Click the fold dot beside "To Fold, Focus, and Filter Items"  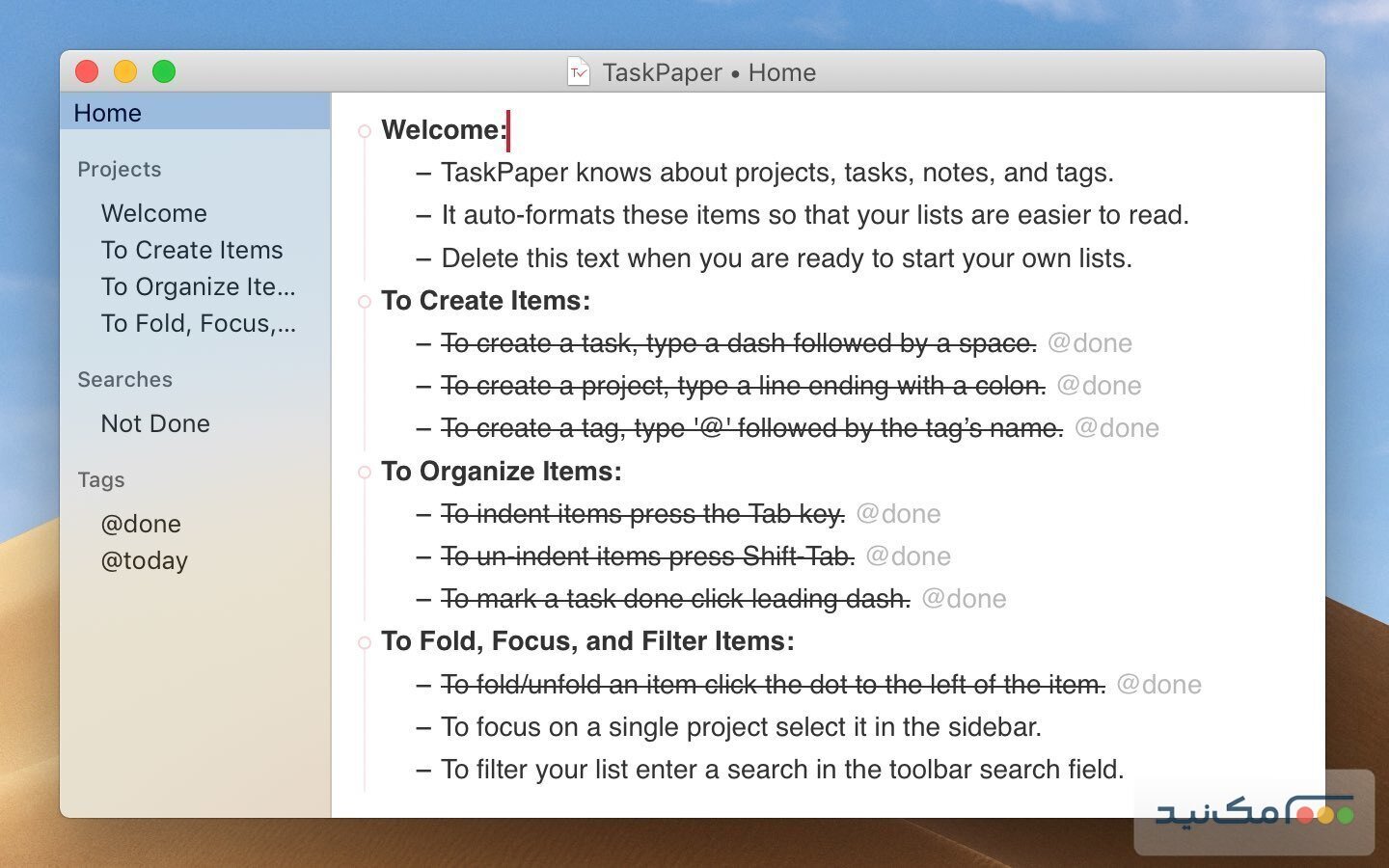tap(364, 641)
